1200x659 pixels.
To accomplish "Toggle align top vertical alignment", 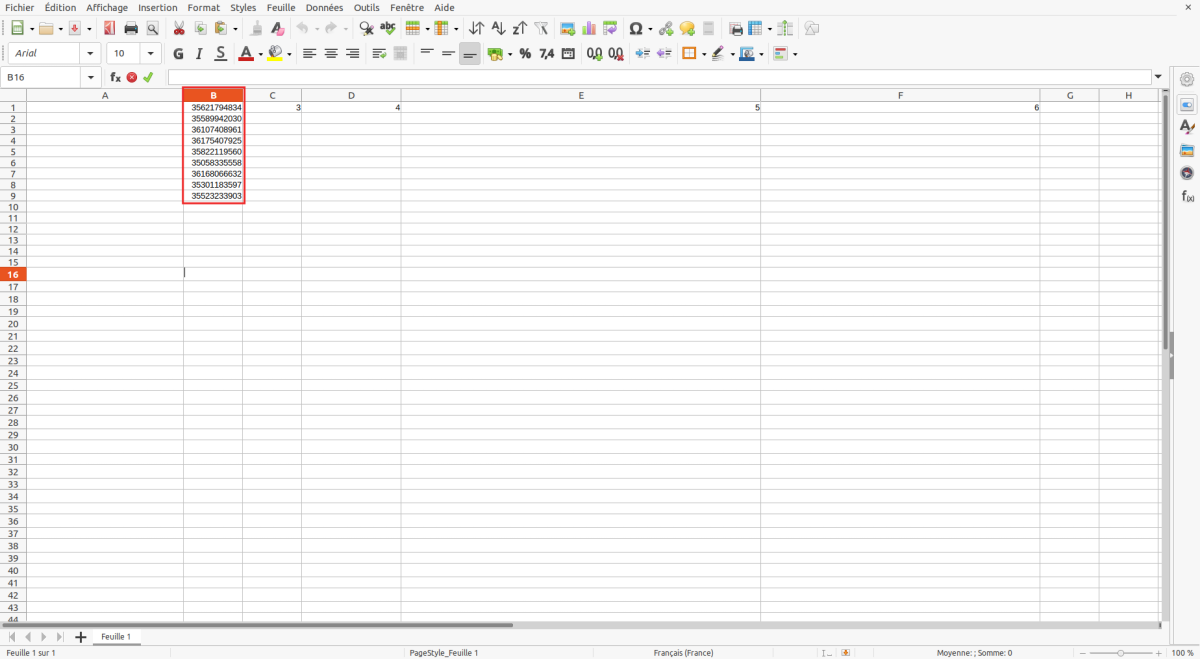I will 427,54.
